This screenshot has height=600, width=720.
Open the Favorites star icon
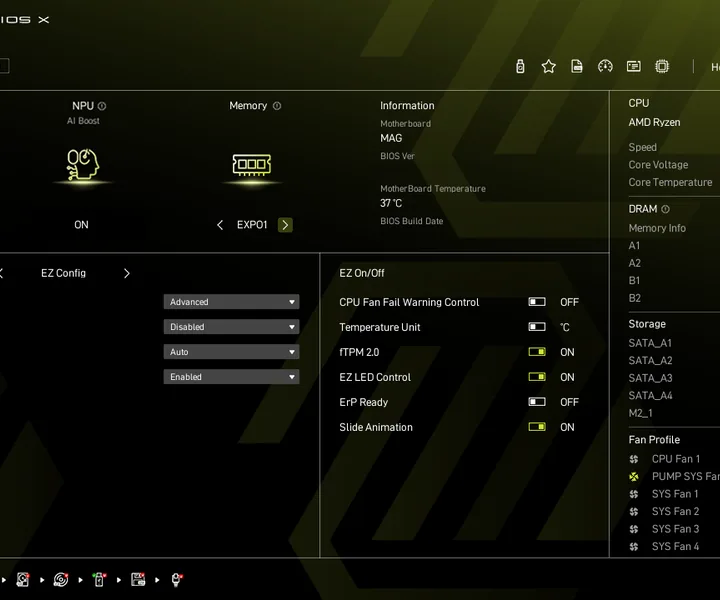tap(548, 67)
